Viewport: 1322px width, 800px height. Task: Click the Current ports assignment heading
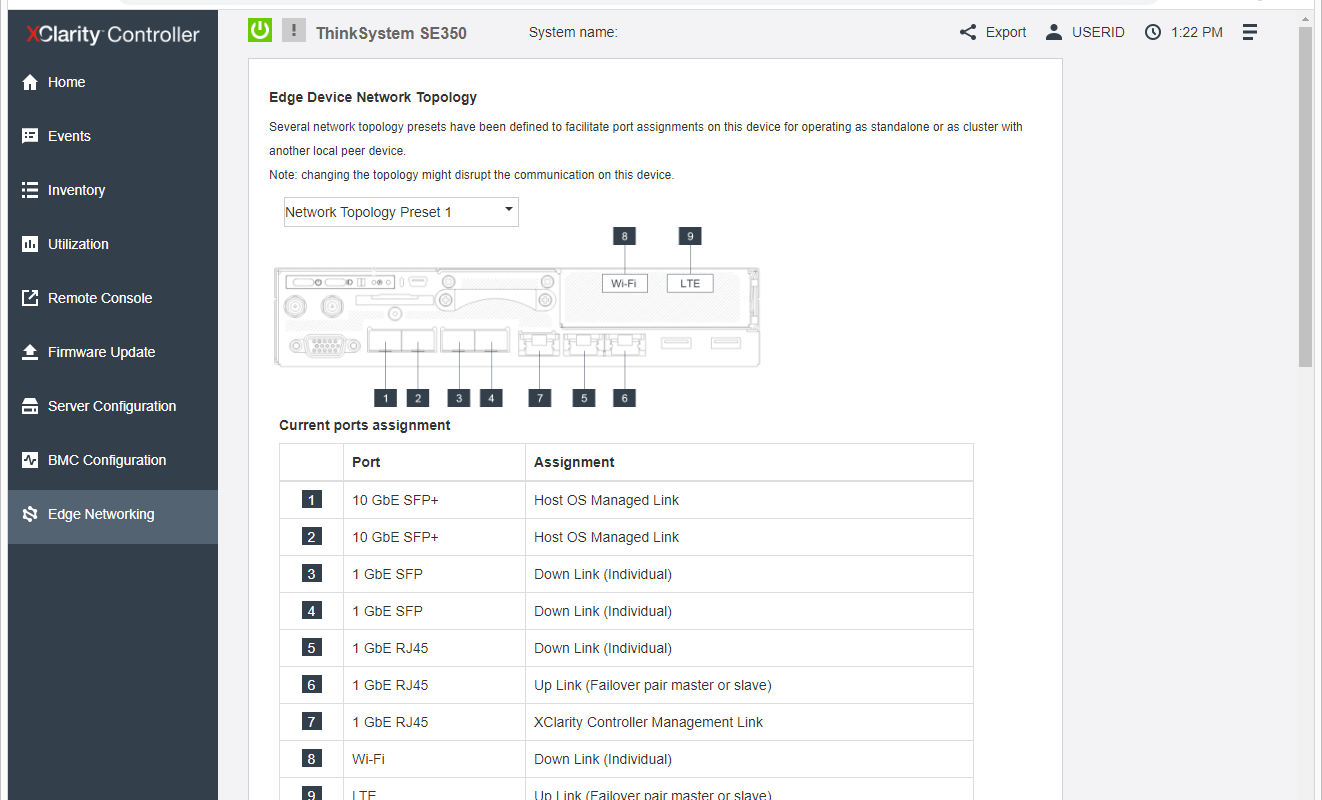[365, 425]
